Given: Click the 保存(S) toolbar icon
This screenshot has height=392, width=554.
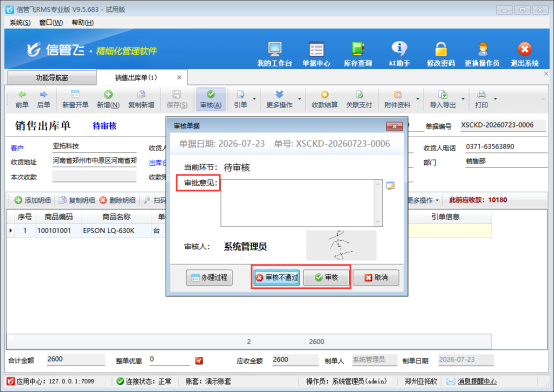Looking at the screenshot, I should pyautogui.click(x=177, y=99).
